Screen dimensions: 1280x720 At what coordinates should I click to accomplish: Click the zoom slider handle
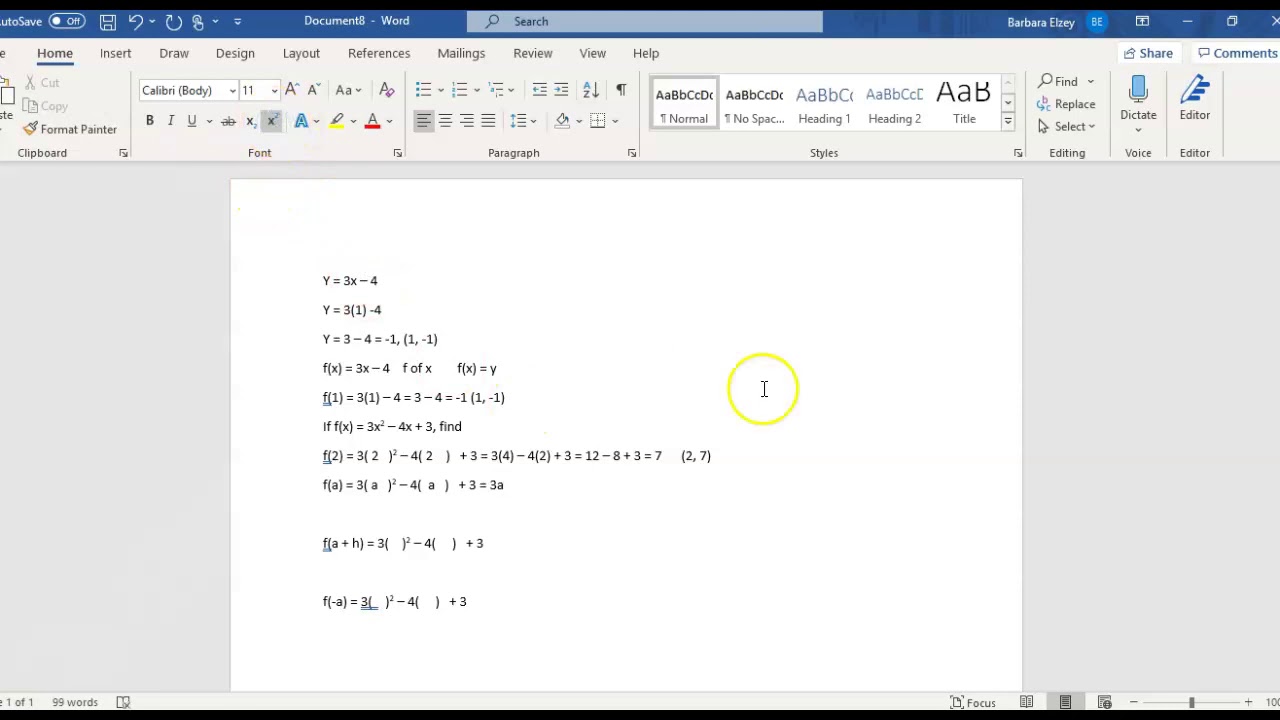pyautogui.click(x=1191, y=702)
